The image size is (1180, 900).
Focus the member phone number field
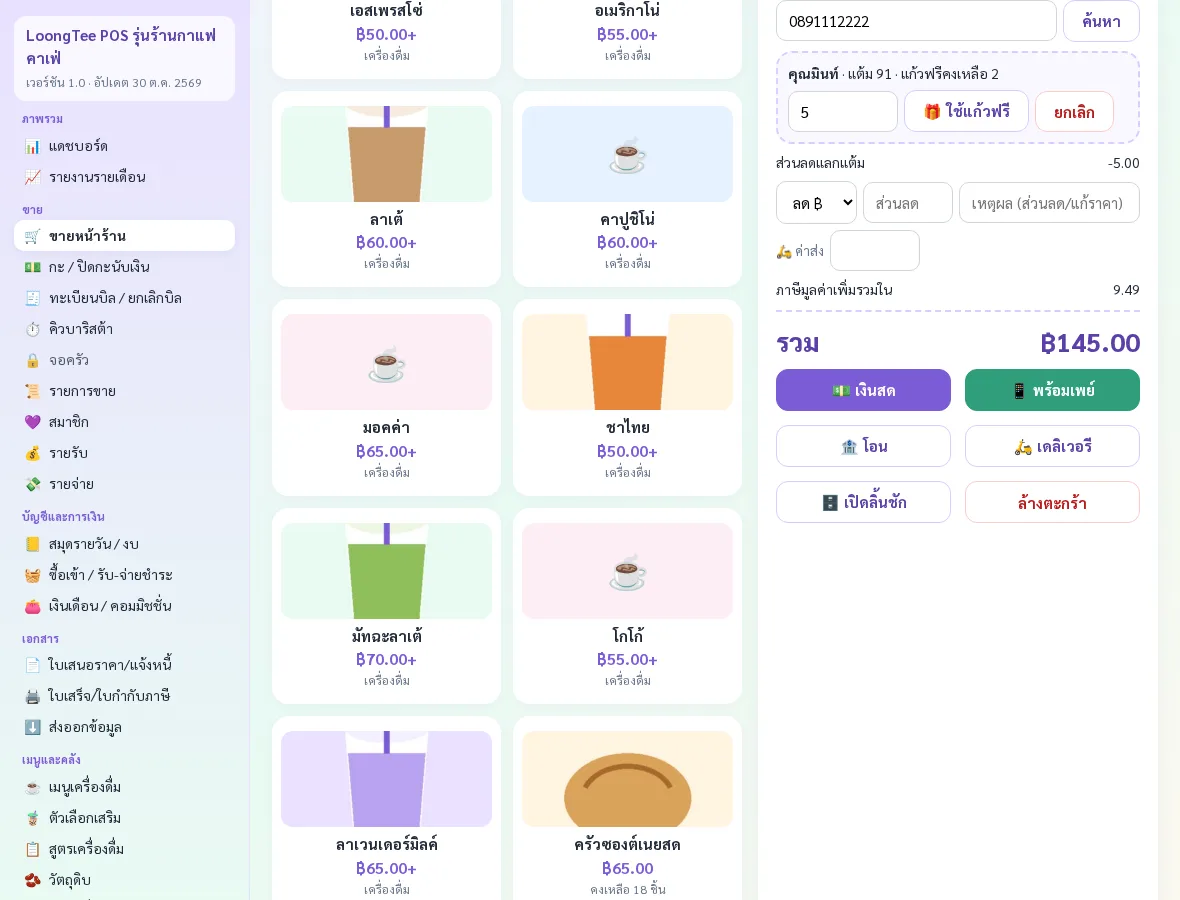916,21
